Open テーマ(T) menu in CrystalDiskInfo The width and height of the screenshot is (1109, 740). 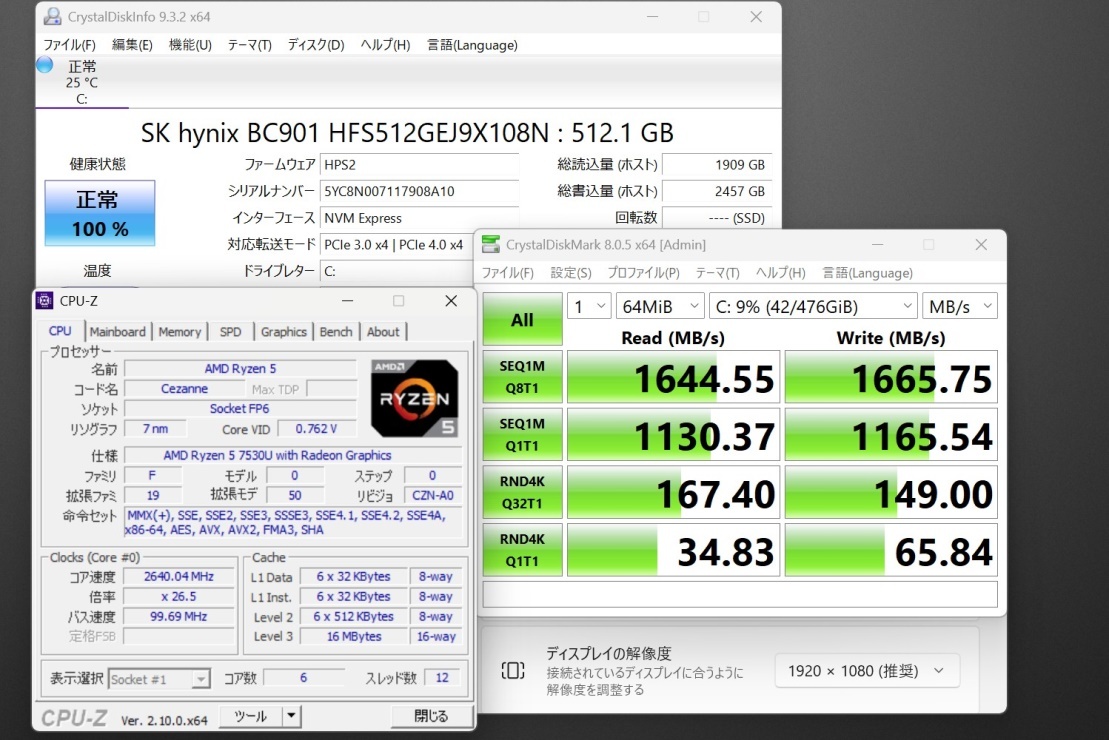pos(250,45)
